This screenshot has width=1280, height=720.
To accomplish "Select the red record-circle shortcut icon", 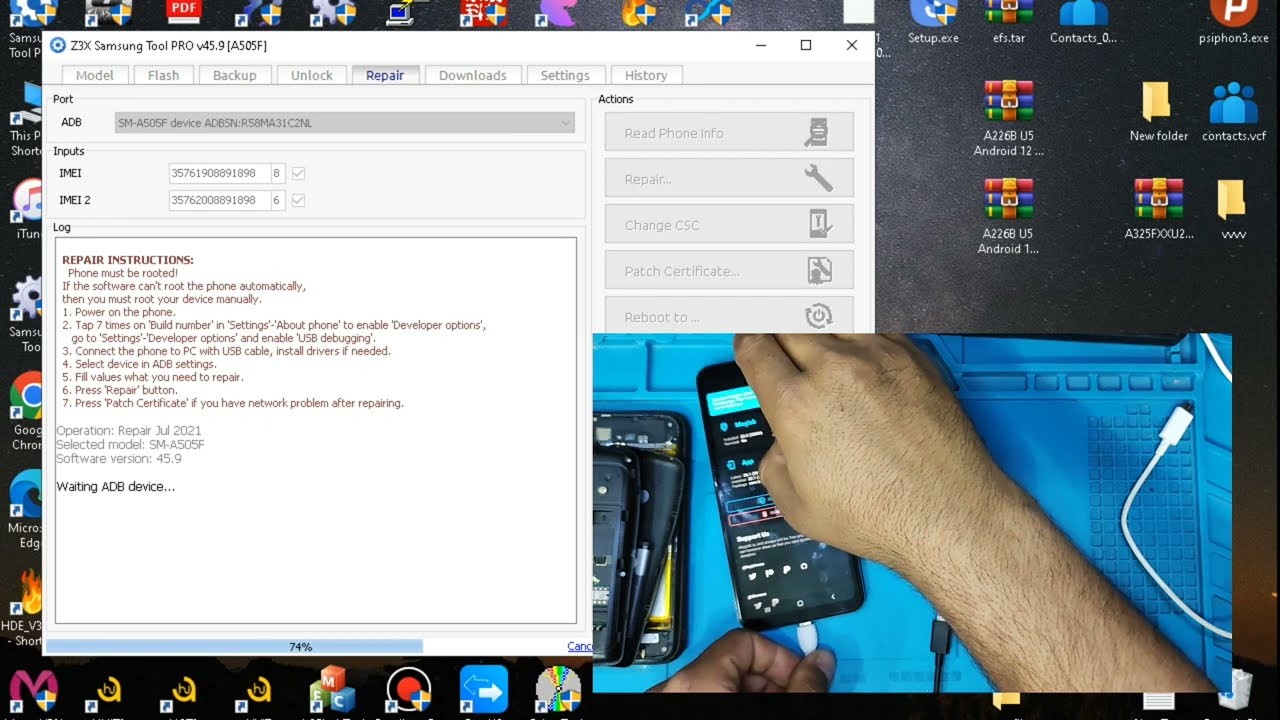I will point(408,691).
